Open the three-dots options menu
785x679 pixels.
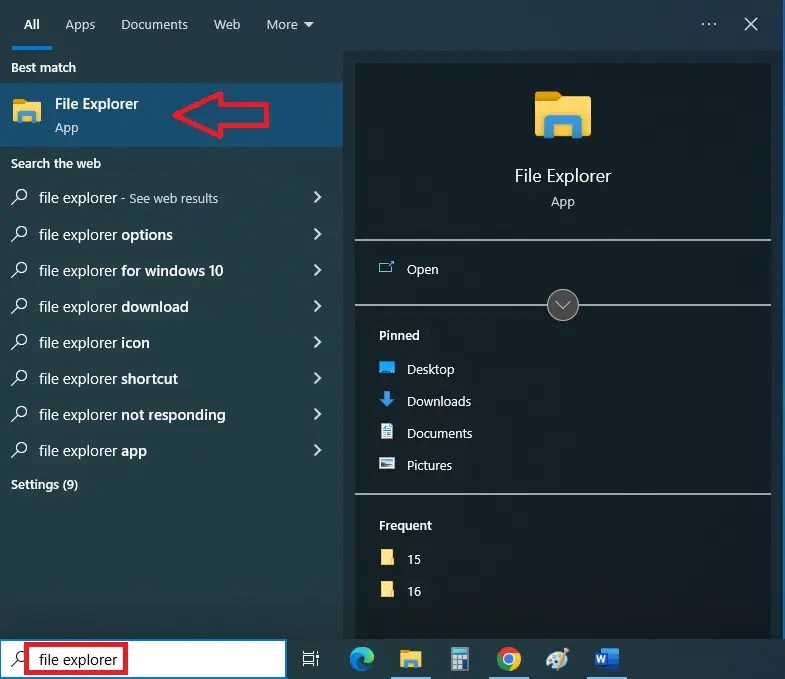point(709,24)
